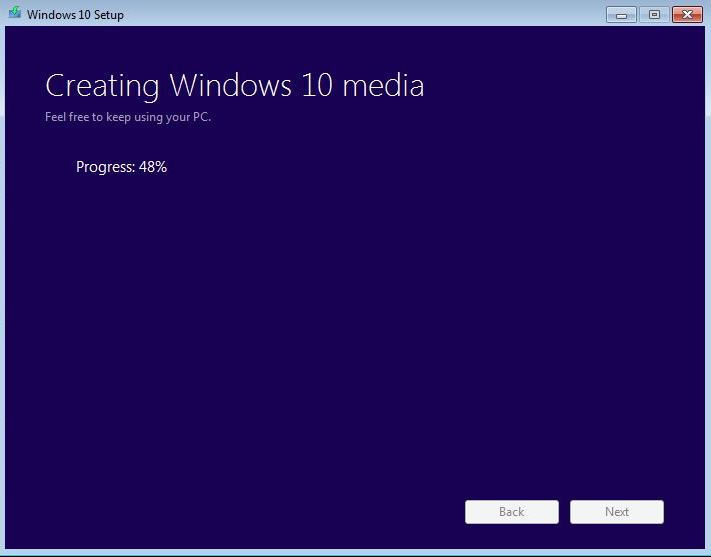This screenshot has width=711, height=557.
Task: Click the bottom window border edge
Action: 355,553
